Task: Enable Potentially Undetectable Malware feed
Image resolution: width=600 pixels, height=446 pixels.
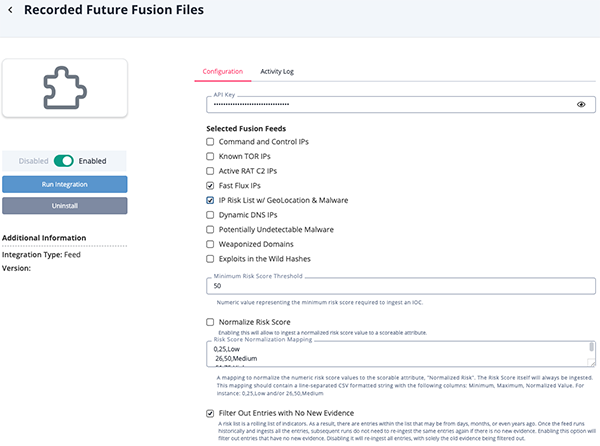Action: point(211,229)
